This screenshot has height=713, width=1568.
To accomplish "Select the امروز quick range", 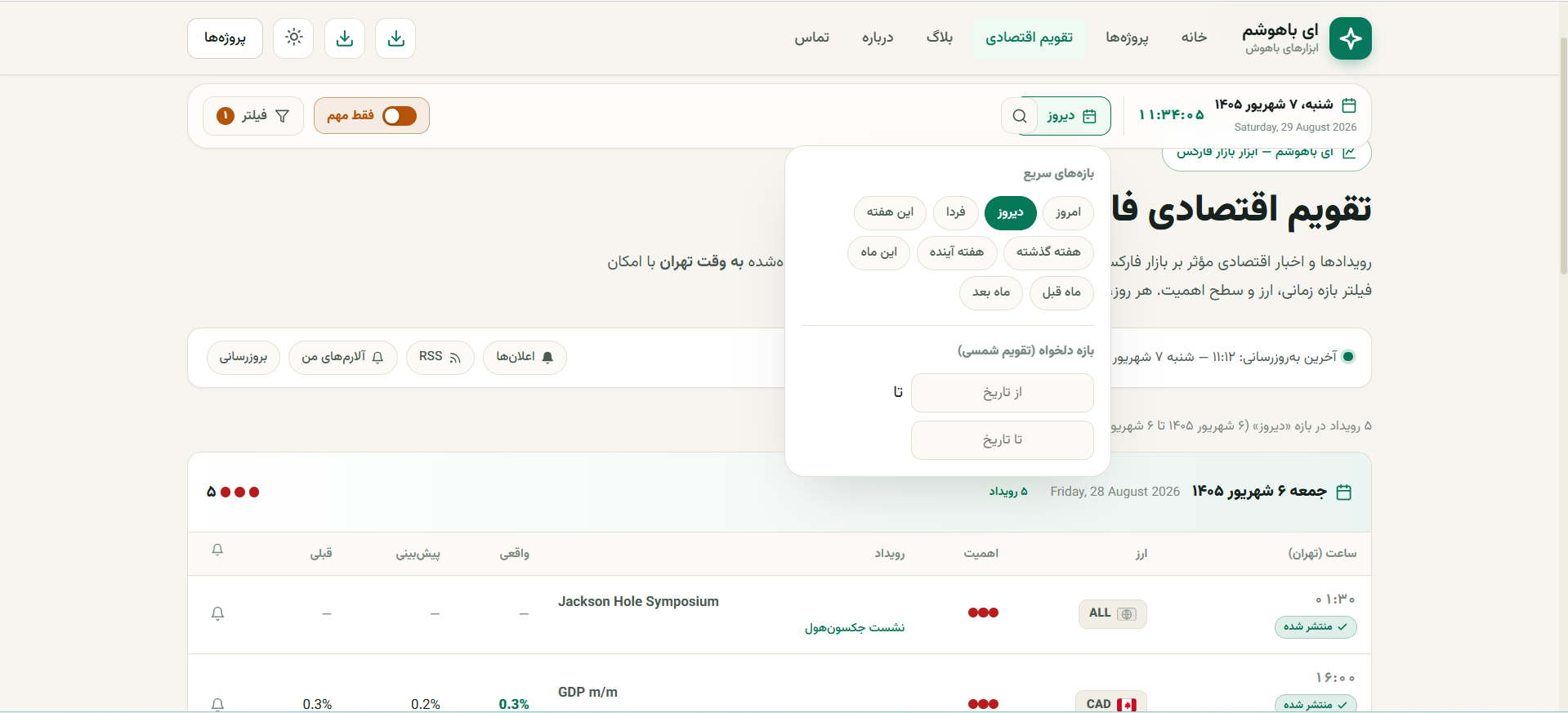I will click(x=1068, y=212).
